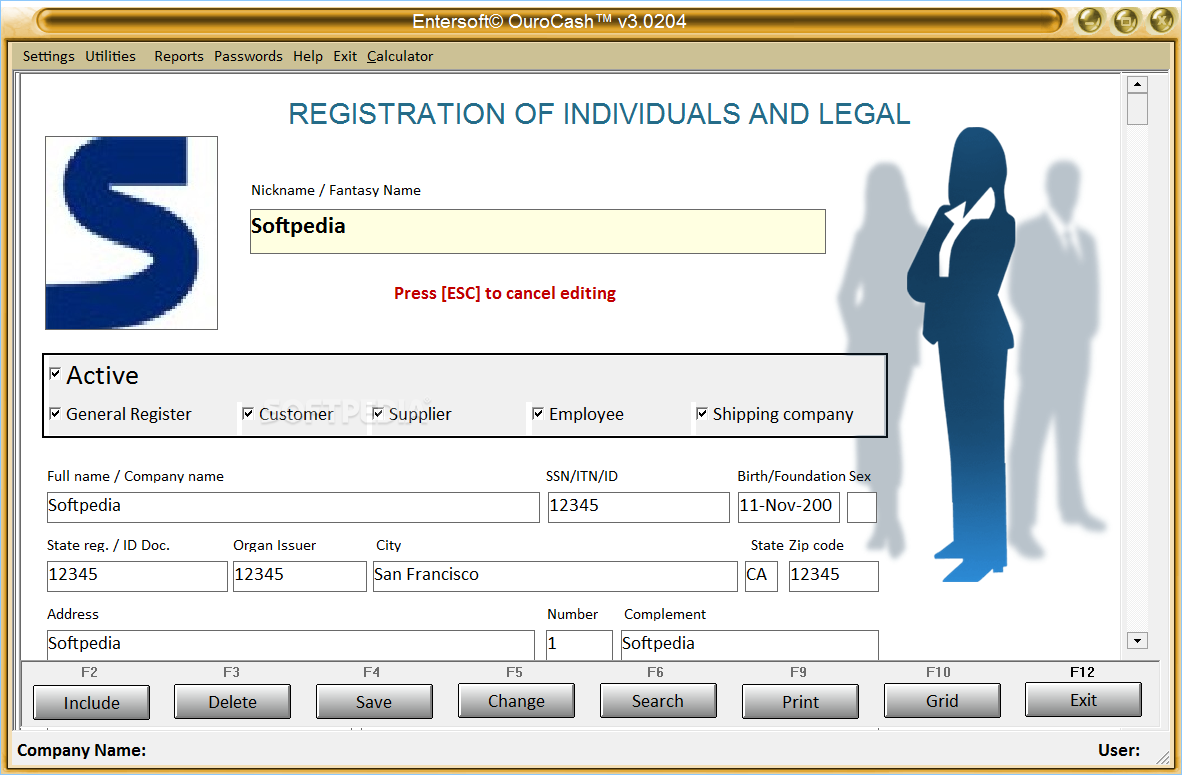This screenshot has height=775, width=1182.
Task: Toggle the Customer checkbox
Action: point(248,414)
